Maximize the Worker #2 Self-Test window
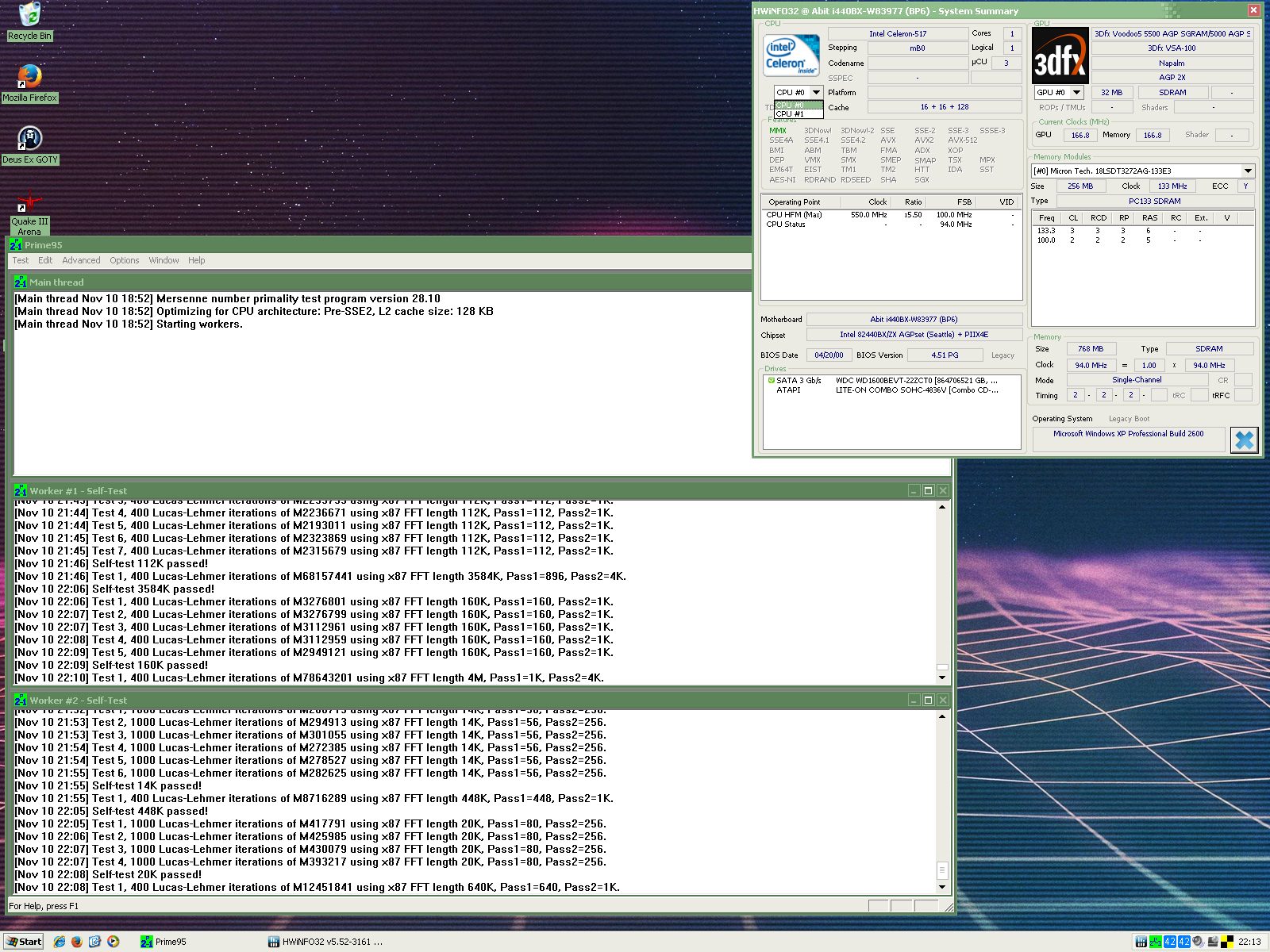This screenshot has width=1270, height=952. tap(928, 701)
